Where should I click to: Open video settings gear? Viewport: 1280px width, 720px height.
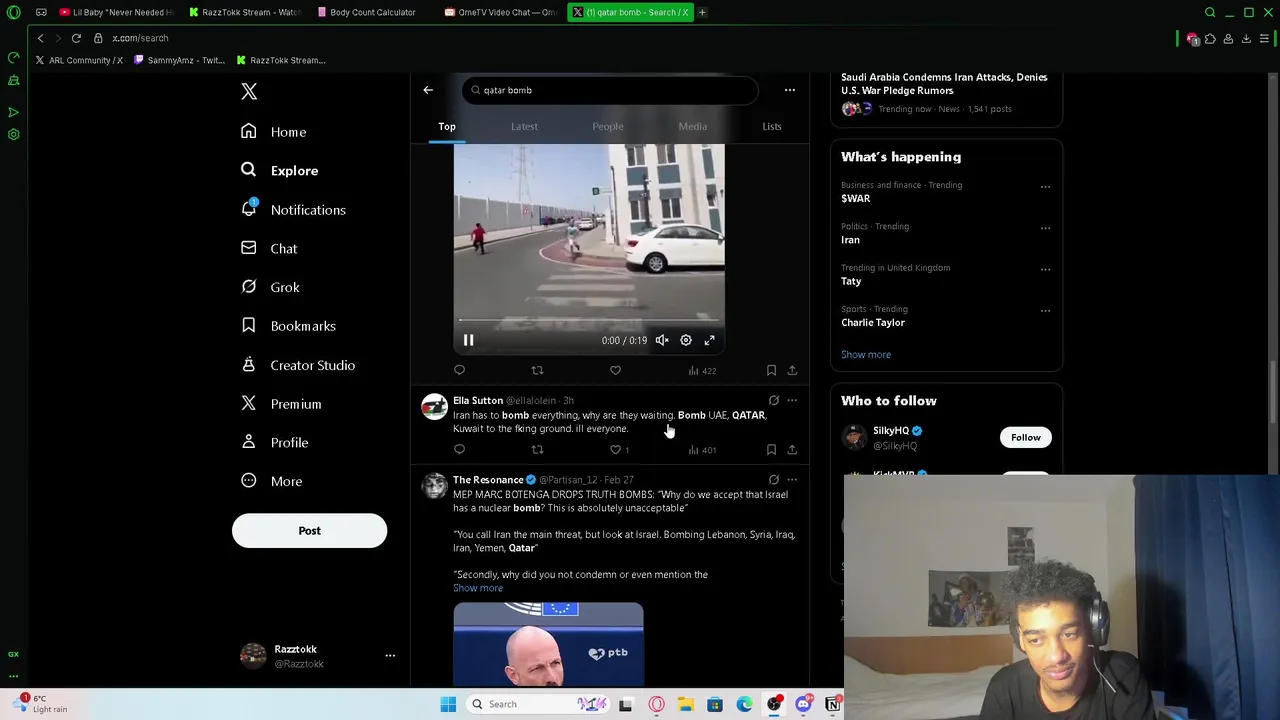tap(686, 341)
